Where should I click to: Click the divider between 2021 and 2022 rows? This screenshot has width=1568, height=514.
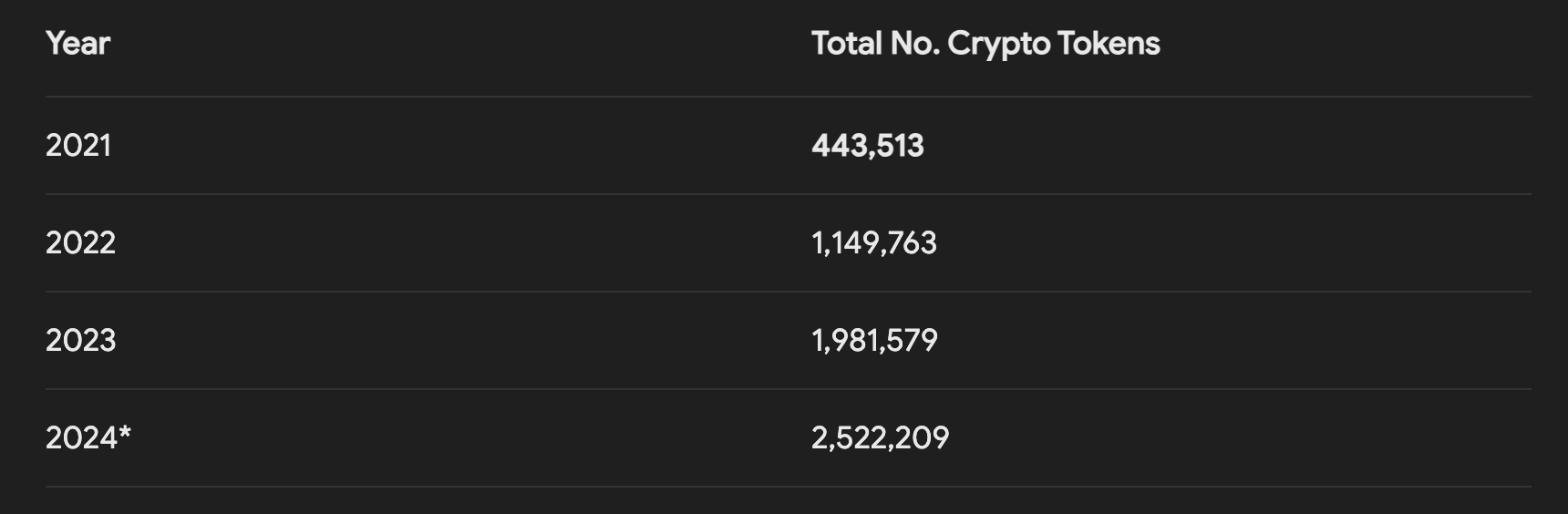(x=788, y=194)
